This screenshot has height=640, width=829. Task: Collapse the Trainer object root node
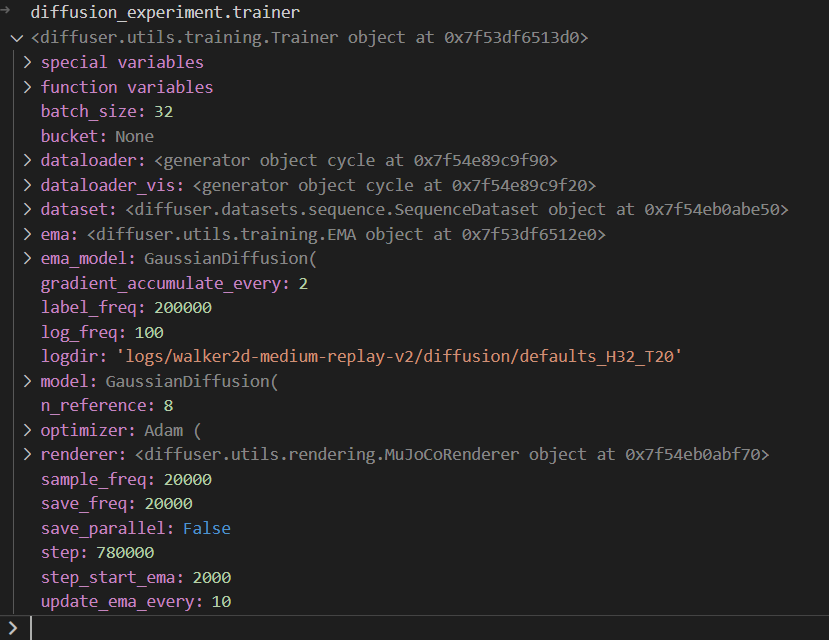click(14, 37)
